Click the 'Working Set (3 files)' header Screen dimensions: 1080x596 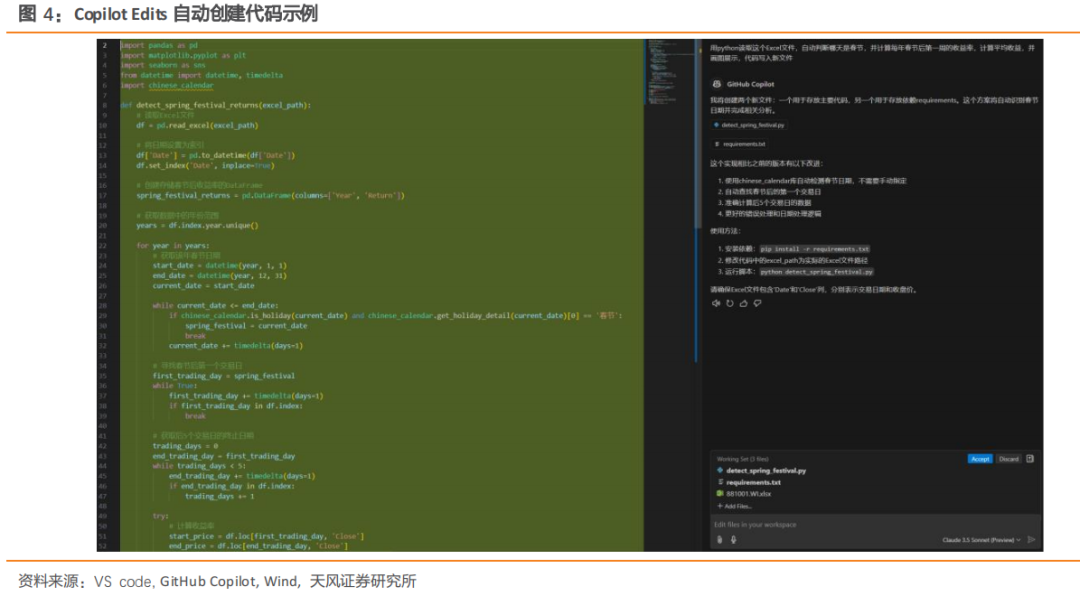point(742,459)
